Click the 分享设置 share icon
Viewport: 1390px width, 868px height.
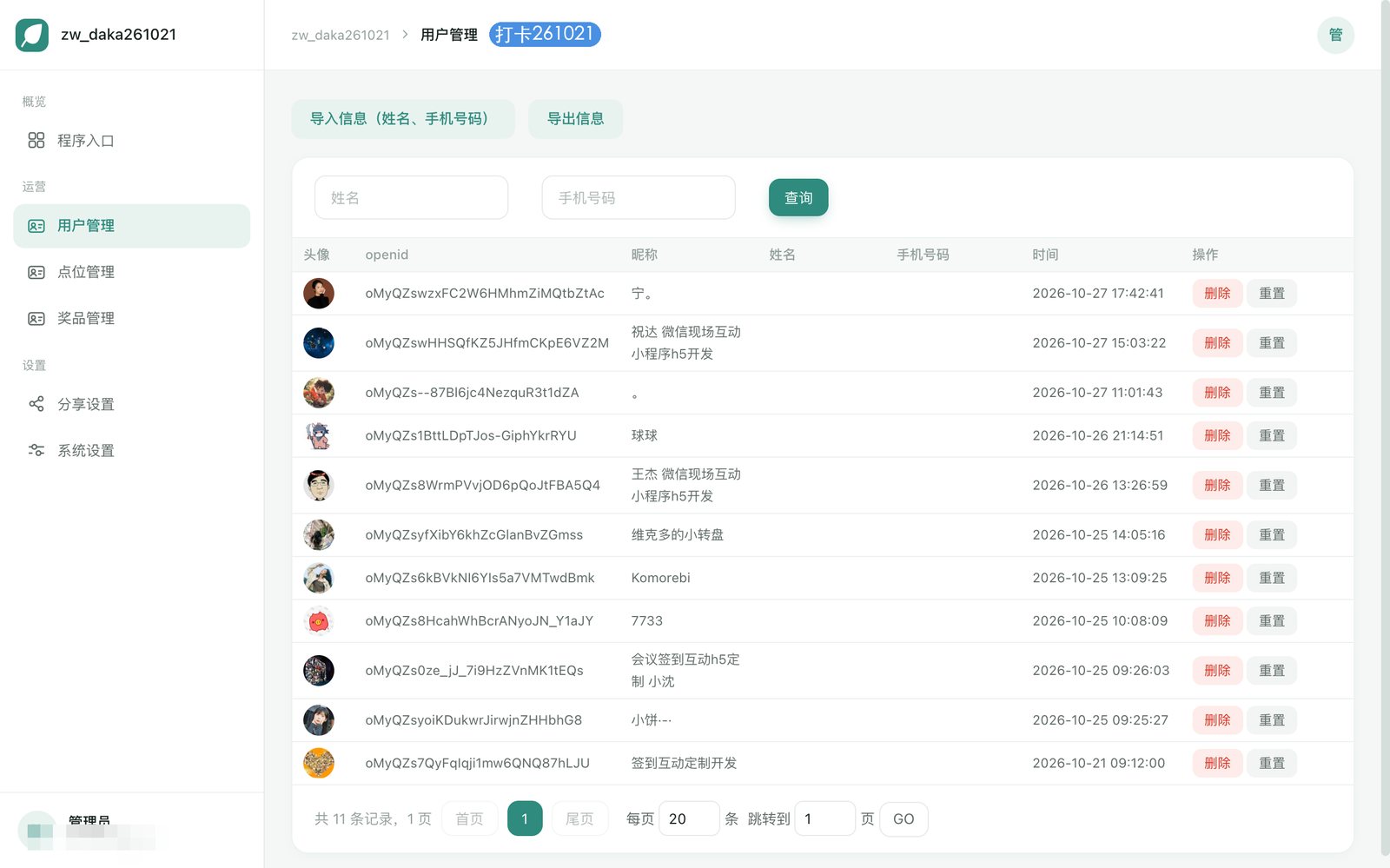click(36, 404)
